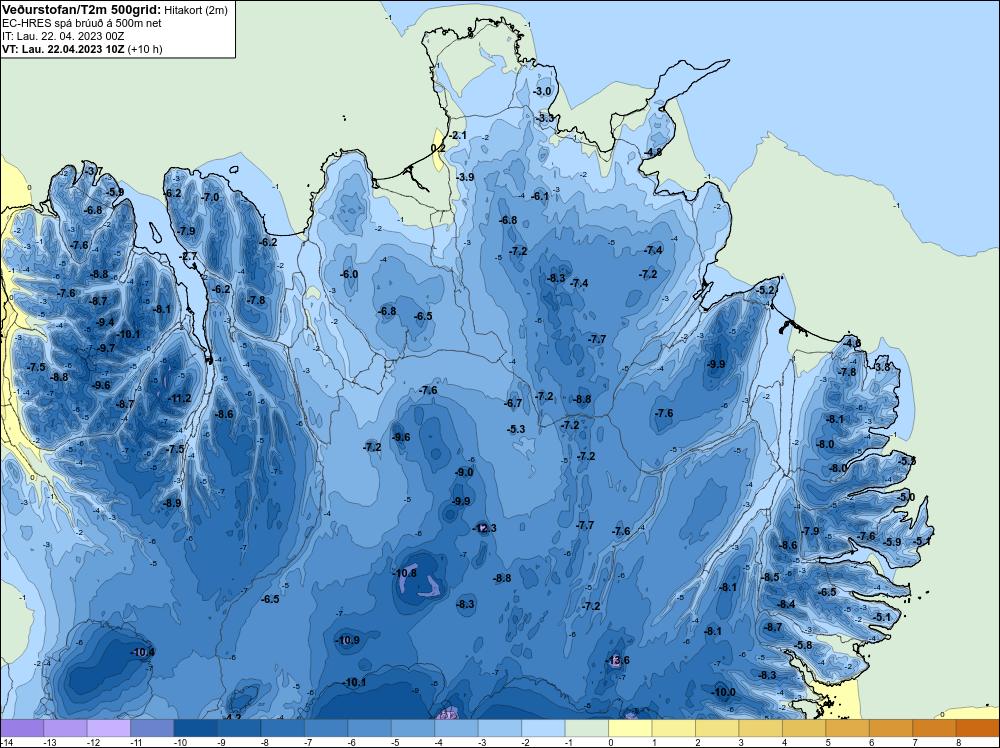The width and height of the screenshot is (1000, 748).
Task: Click the -11.2 temperature label
Action: pyautogui.click(x=179, y=399)
